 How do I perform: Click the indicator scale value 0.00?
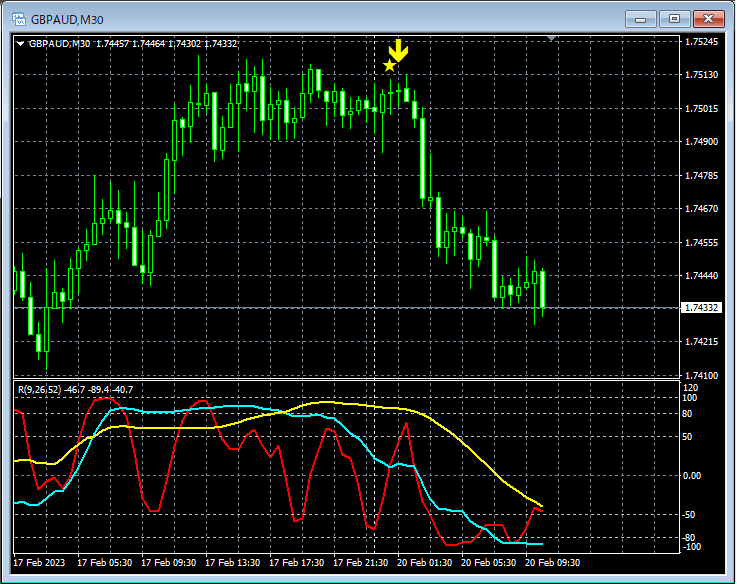[x=691, y=475]
